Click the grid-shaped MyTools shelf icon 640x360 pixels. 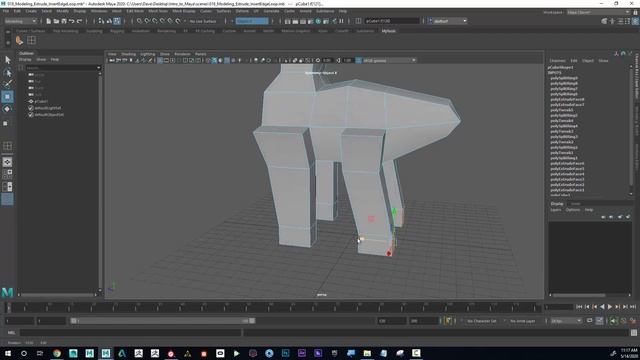click(x=31, y=40)
